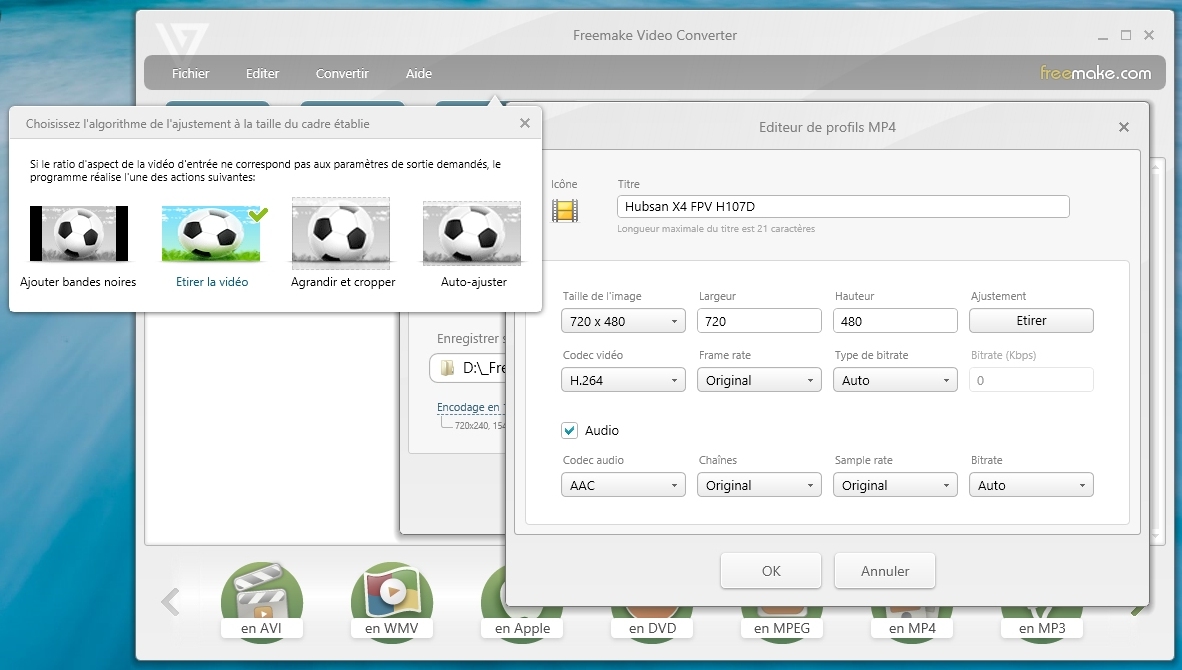Select Ajouter bandes noires thumbnail
1182x670 pixels.
click(x=78, y=234)
